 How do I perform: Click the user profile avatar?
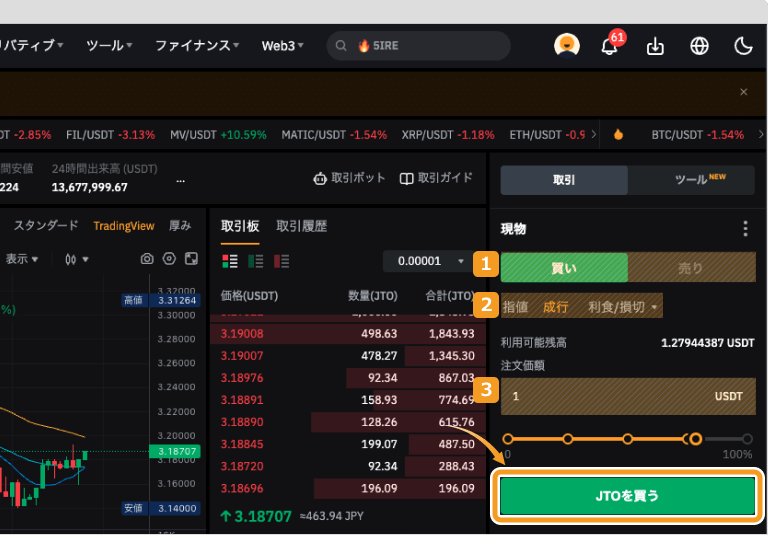tap(567, 46)
